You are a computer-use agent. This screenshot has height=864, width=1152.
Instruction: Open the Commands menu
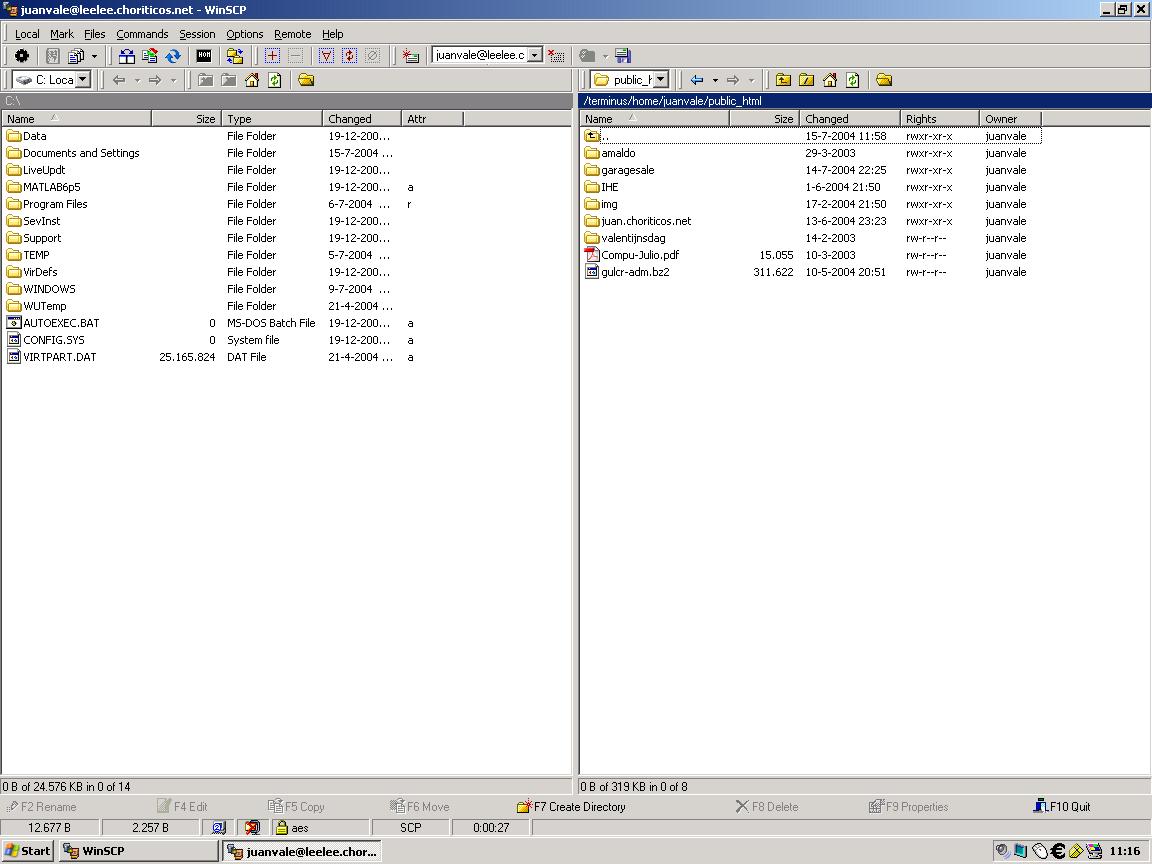(x=143, y=34)
